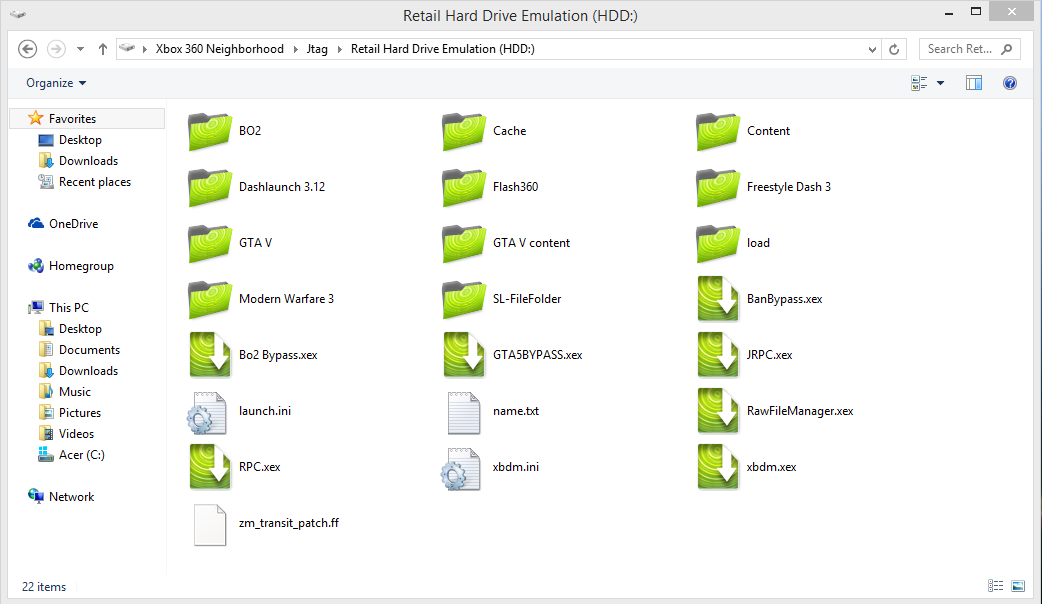Expand breadcrumb arrow after Jtag

click(340, 49)
